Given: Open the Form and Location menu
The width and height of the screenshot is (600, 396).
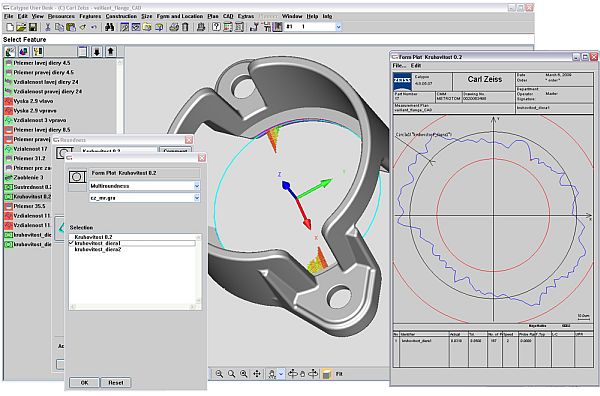Looking at the screenshot, I should coord(179,16).
